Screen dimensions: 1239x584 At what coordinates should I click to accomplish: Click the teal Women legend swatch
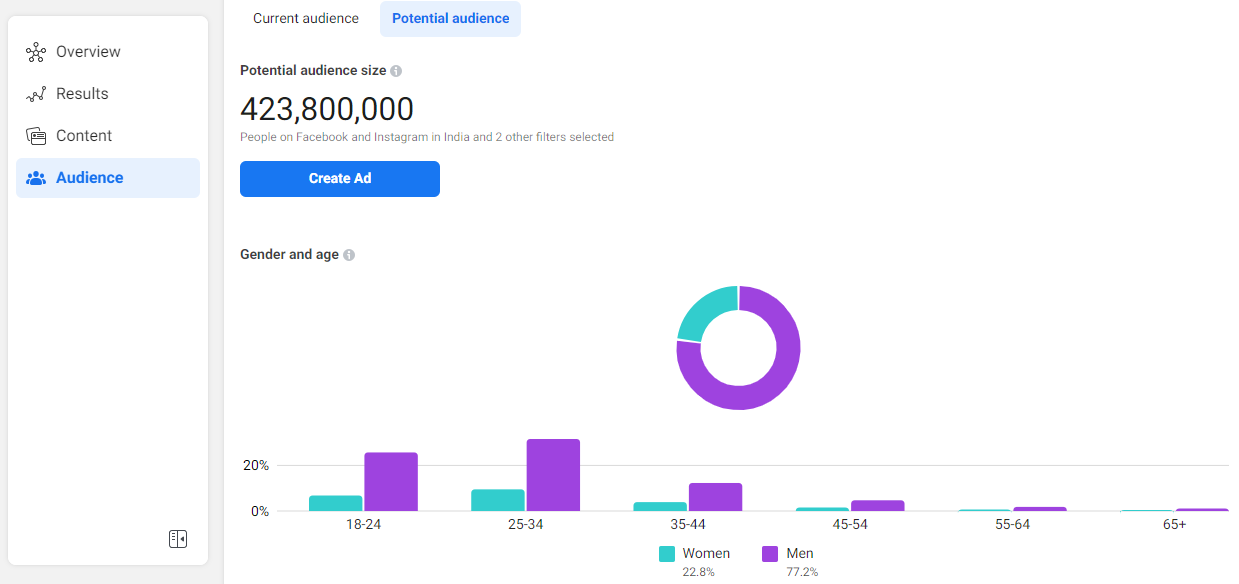tap(667, 554)
